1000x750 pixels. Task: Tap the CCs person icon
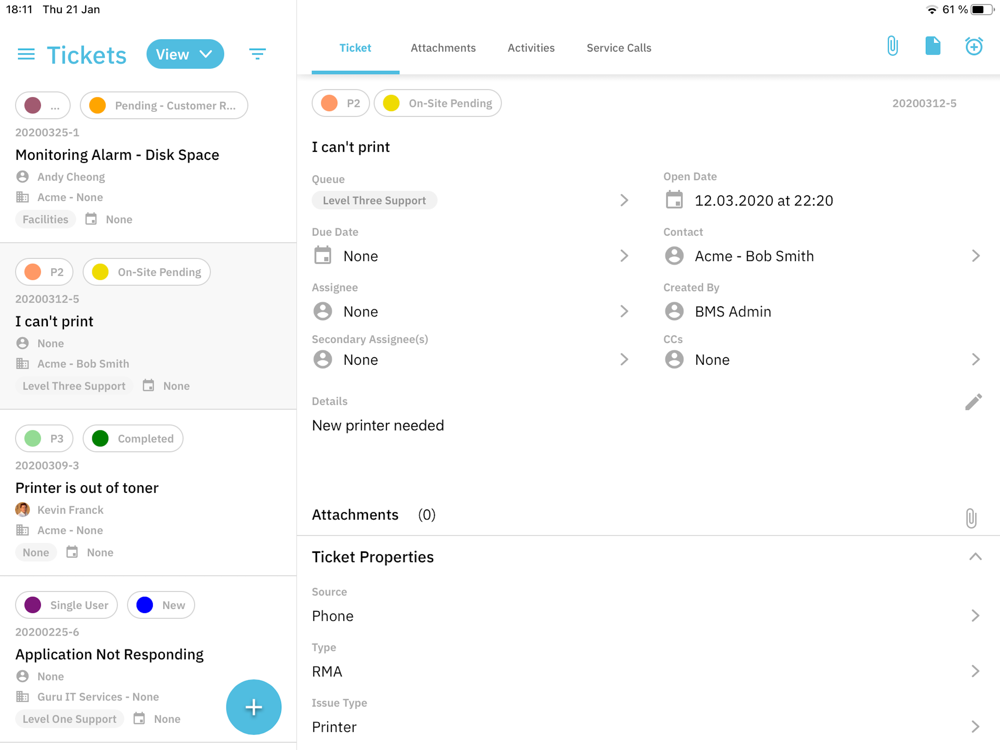coord(674,360)
